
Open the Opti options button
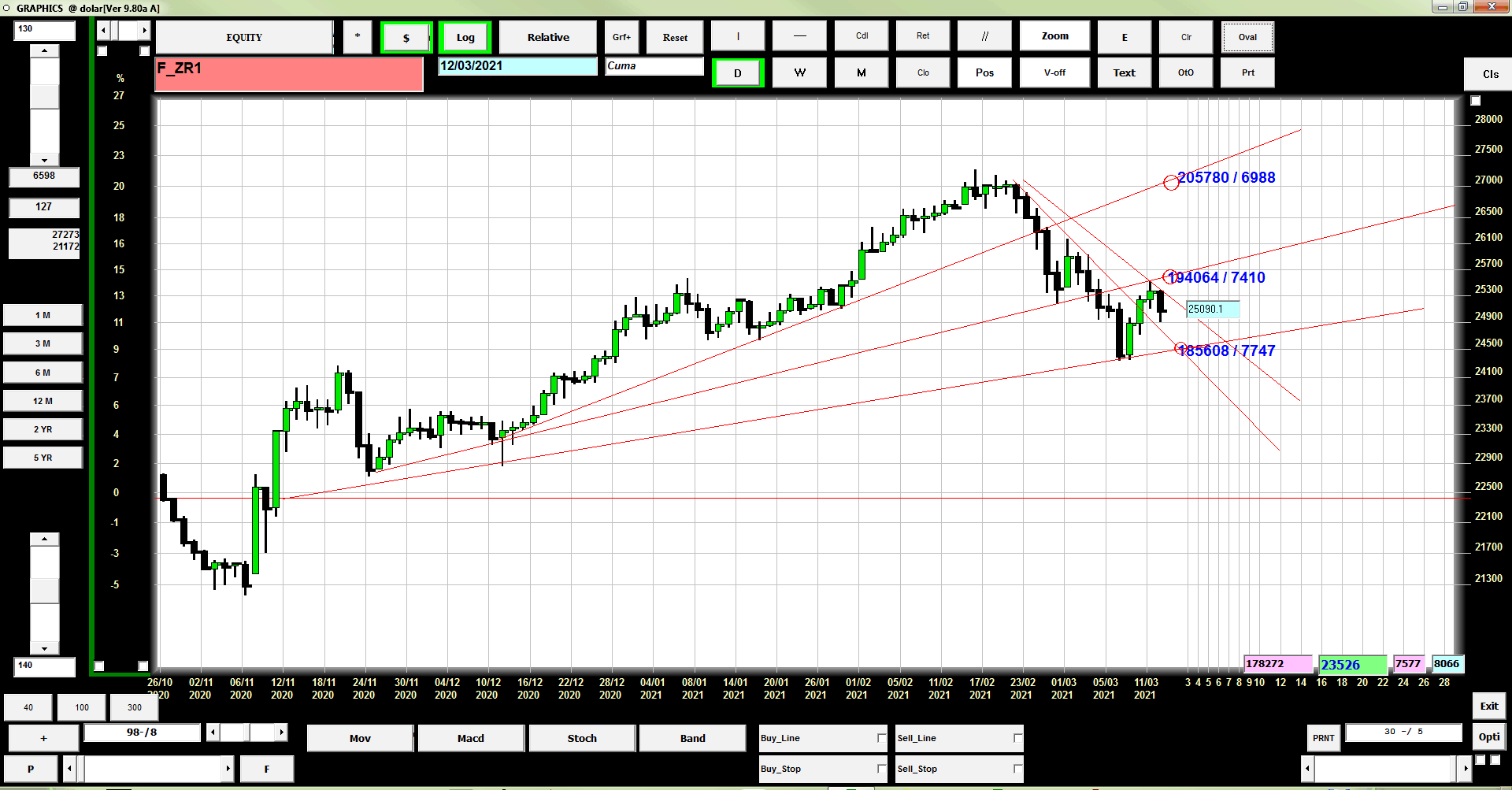[x=1488, y=737]
